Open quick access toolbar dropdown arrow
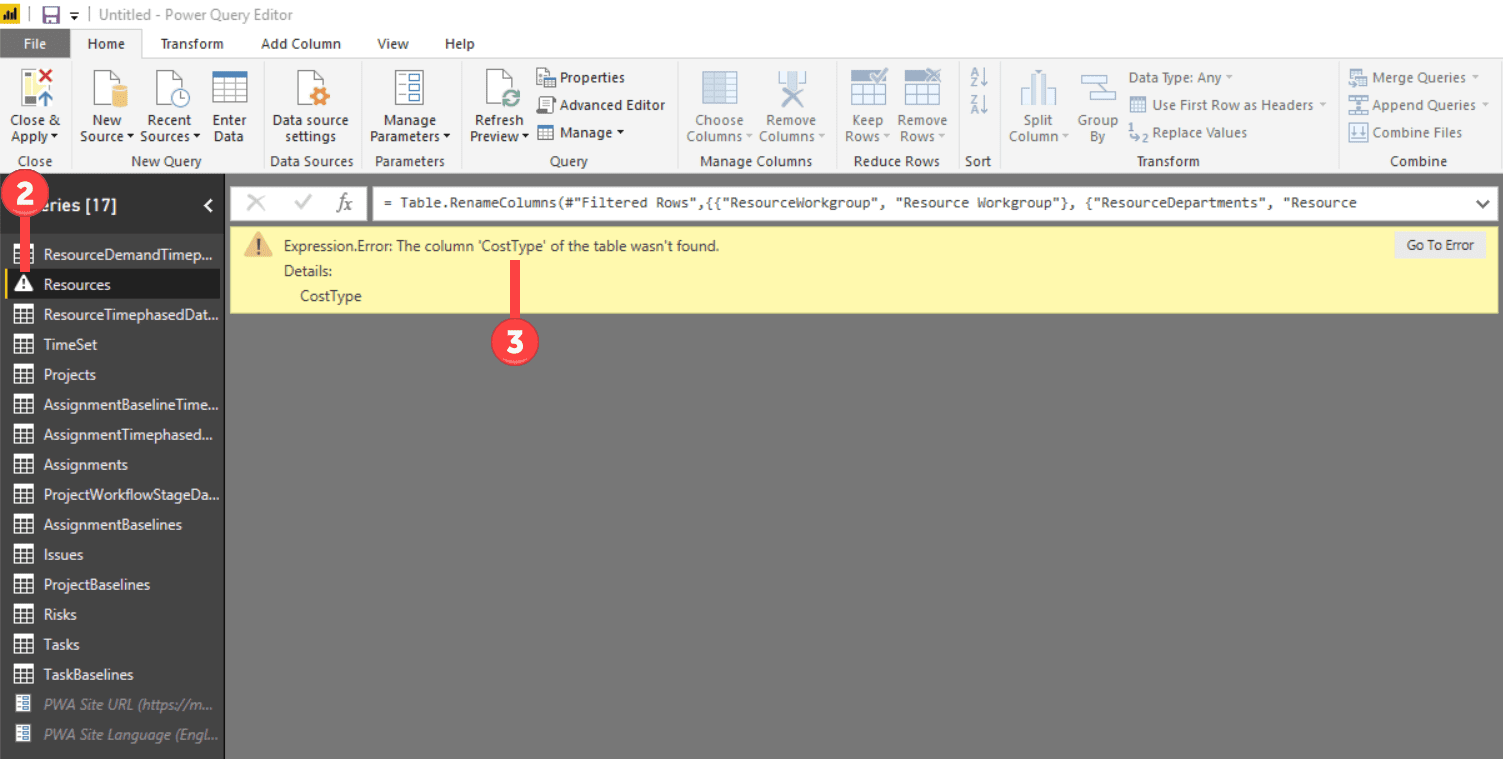 74,16
